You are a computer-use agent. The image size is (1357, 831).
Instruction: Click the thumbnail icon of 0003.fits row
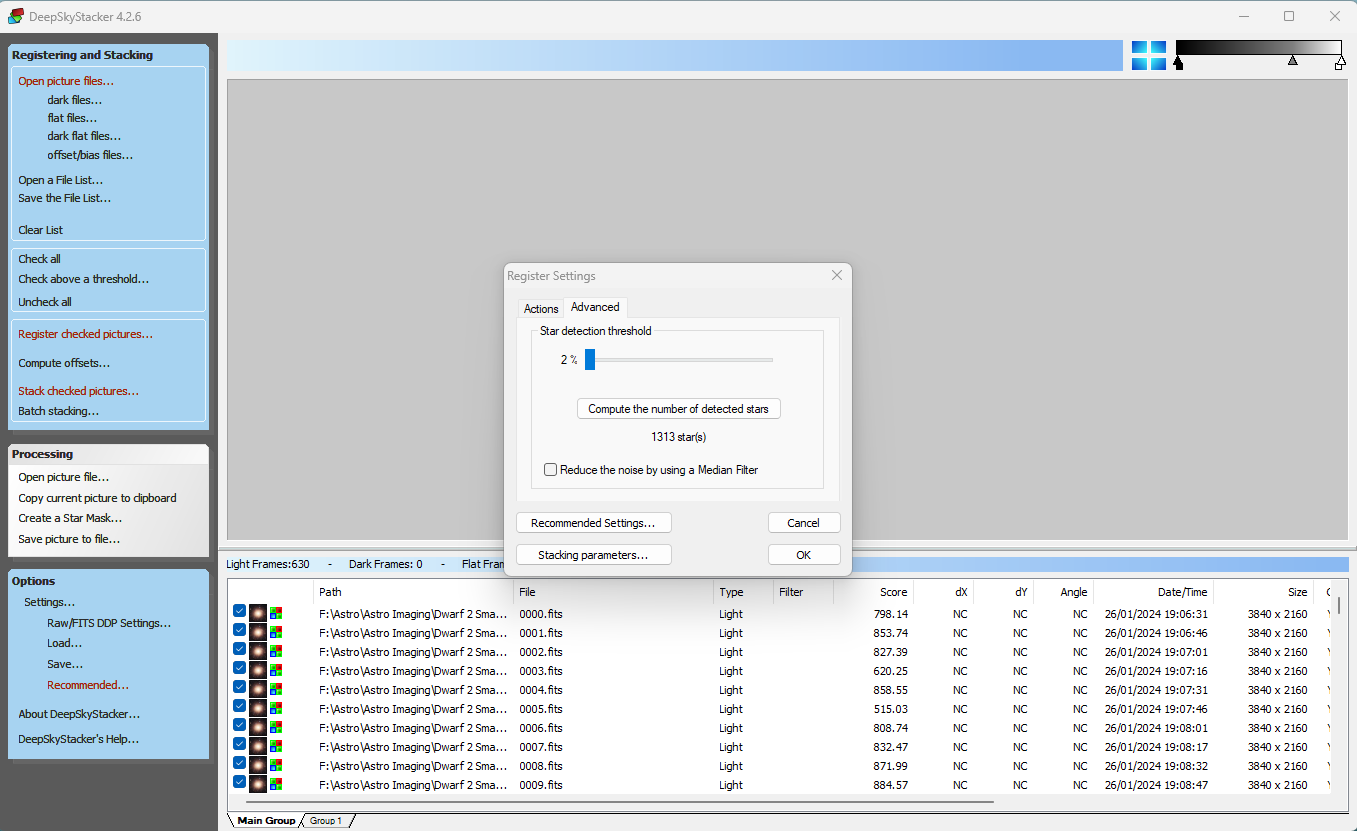[258, 670]
